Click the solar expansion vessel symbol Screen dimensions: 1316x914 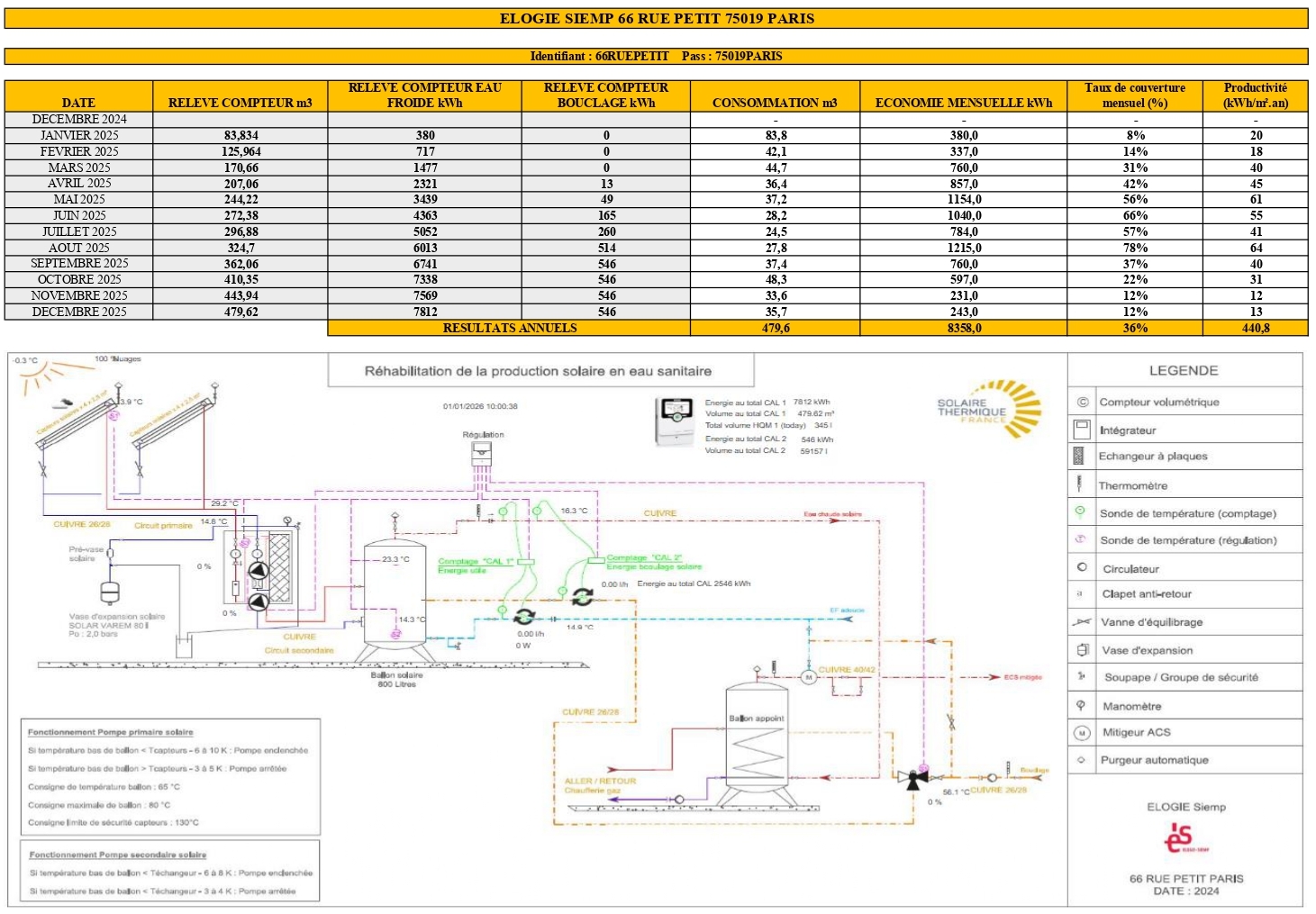[110, 593]
